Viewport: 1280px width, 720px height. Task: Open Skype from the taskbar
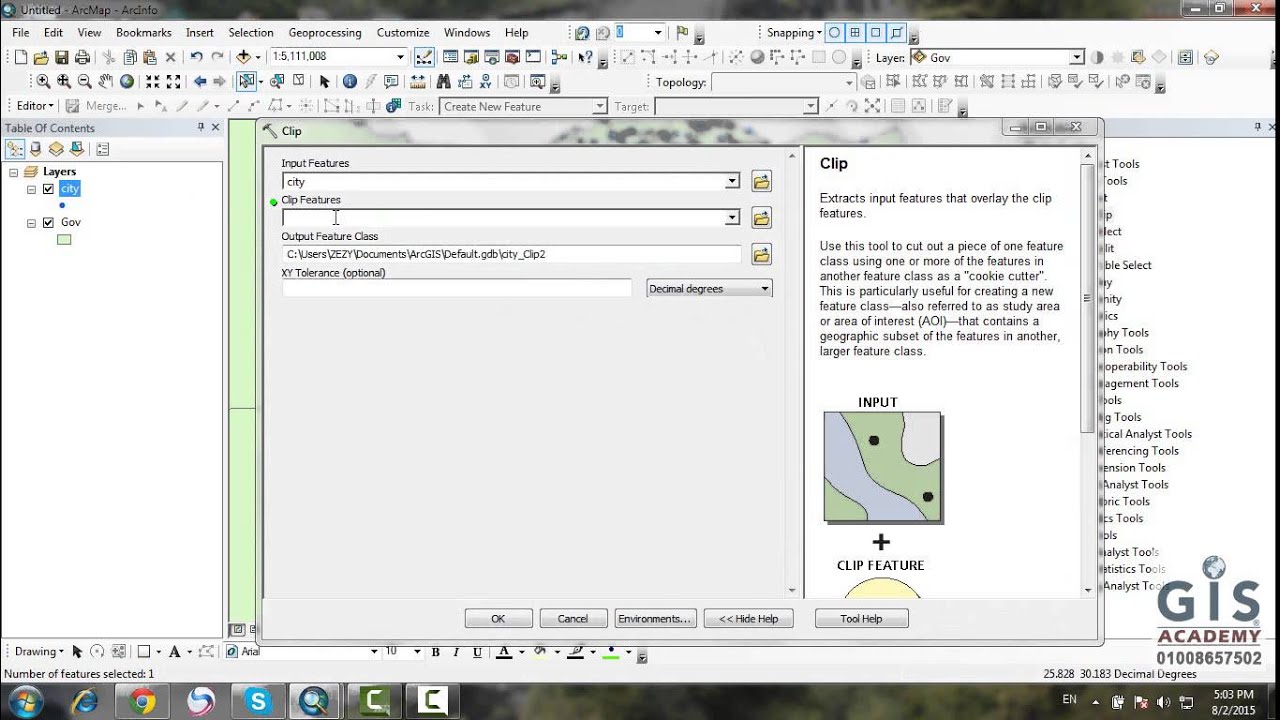[259, 702]
